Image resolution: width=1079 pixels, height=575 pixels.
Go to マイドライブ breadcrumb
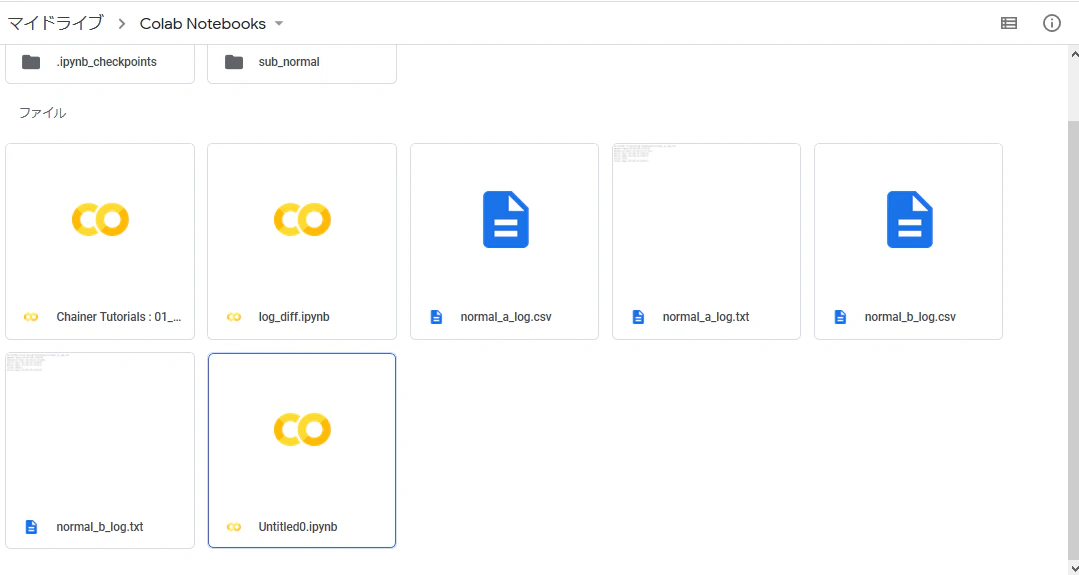[x=55, y=23]
